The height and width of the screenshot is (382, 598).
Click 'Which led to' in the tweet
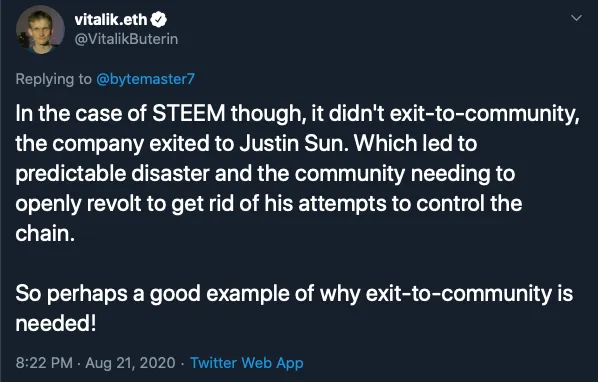tap(415, 143)
